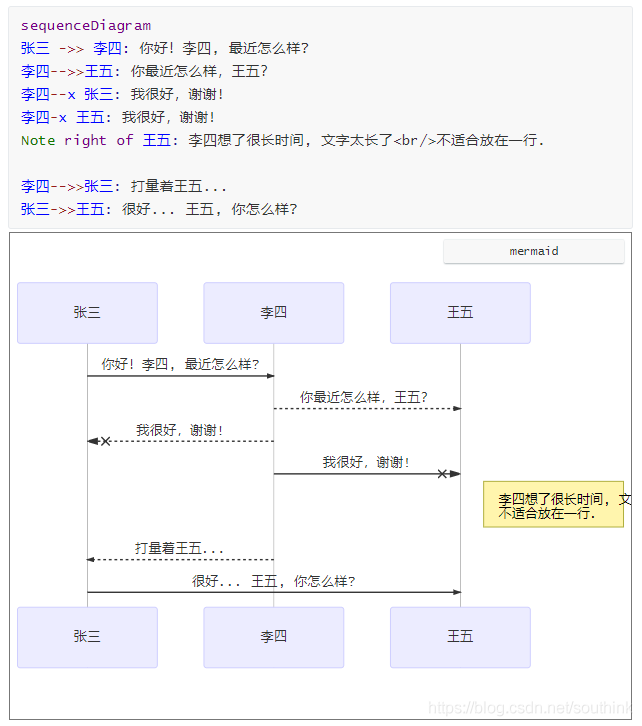
Task: Click the yellow note 李四想了很长时间
Action: click(x=554, y=504)
